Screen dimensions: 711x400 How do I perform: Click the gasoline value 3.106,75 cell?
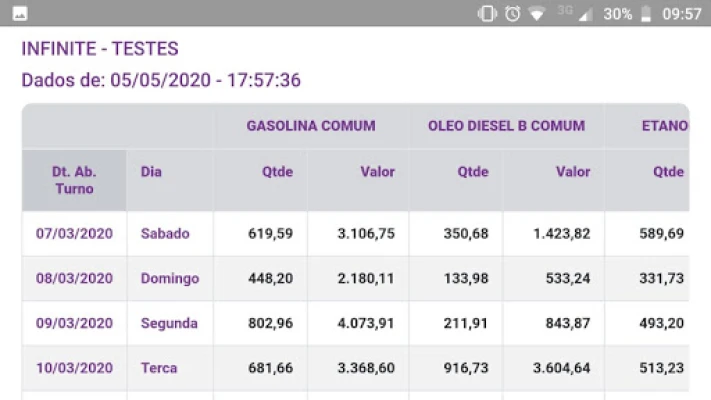pos(358,234)
